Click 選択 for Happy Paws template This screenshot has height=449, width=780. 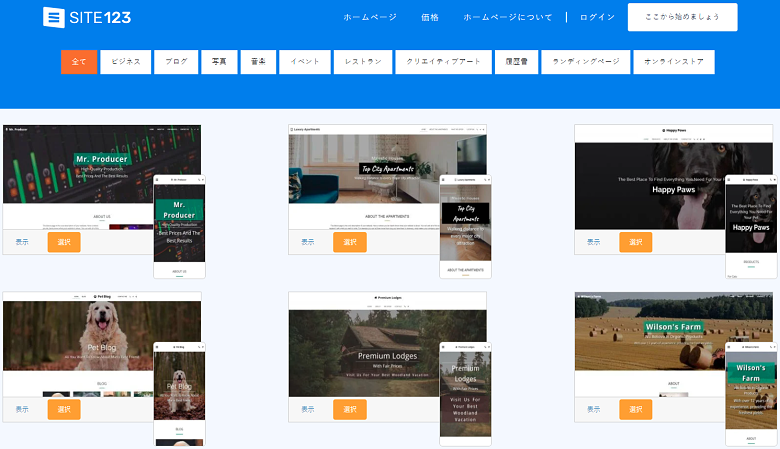pyautogui.click(x=636, y=242)
